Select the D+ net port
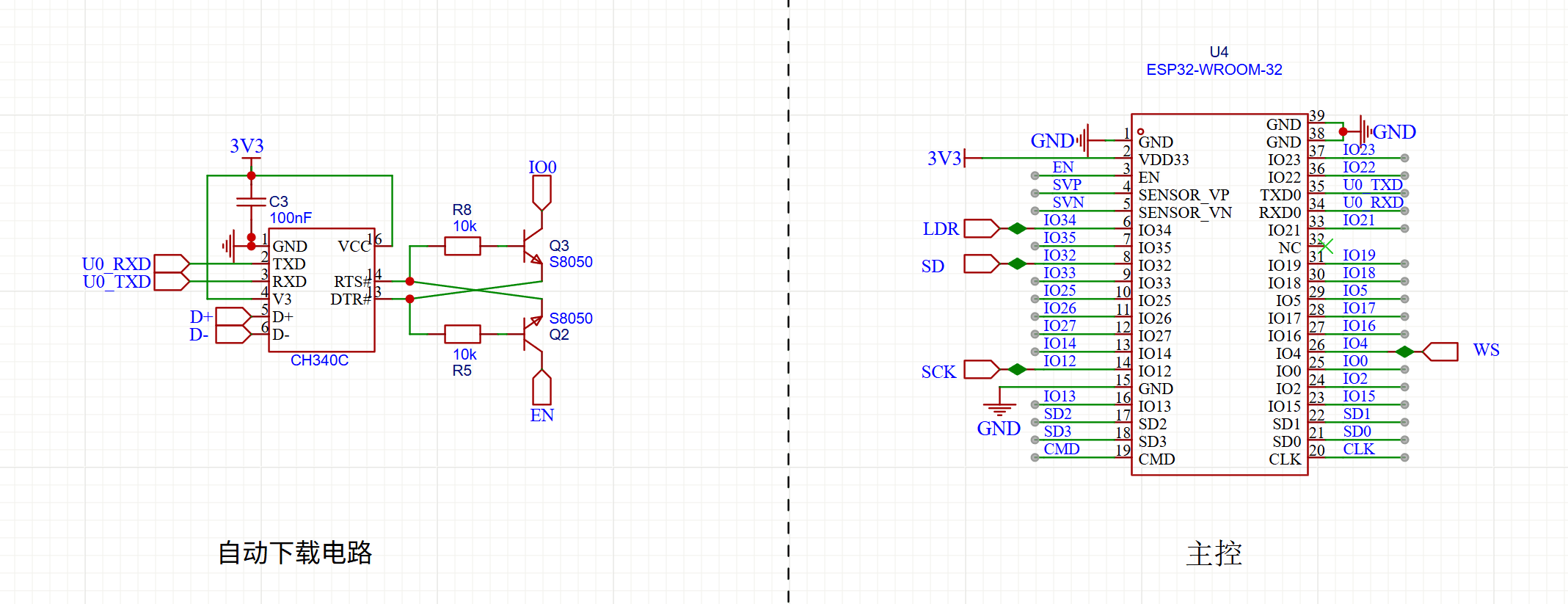The image size is (1568, 604). [233, 316]
